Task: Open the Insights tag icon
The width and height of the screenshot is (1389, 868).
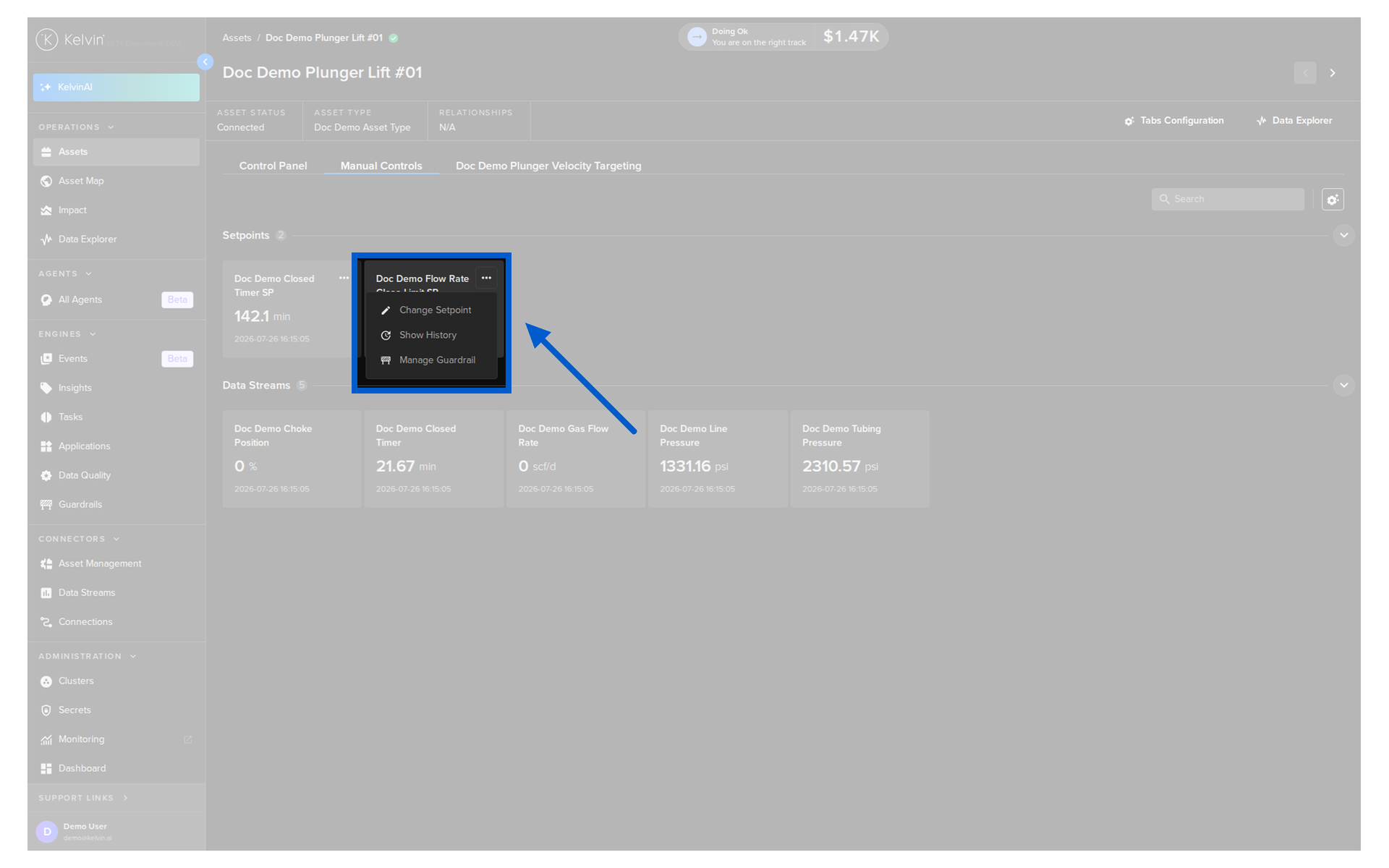Action: [x=46, y=388]
